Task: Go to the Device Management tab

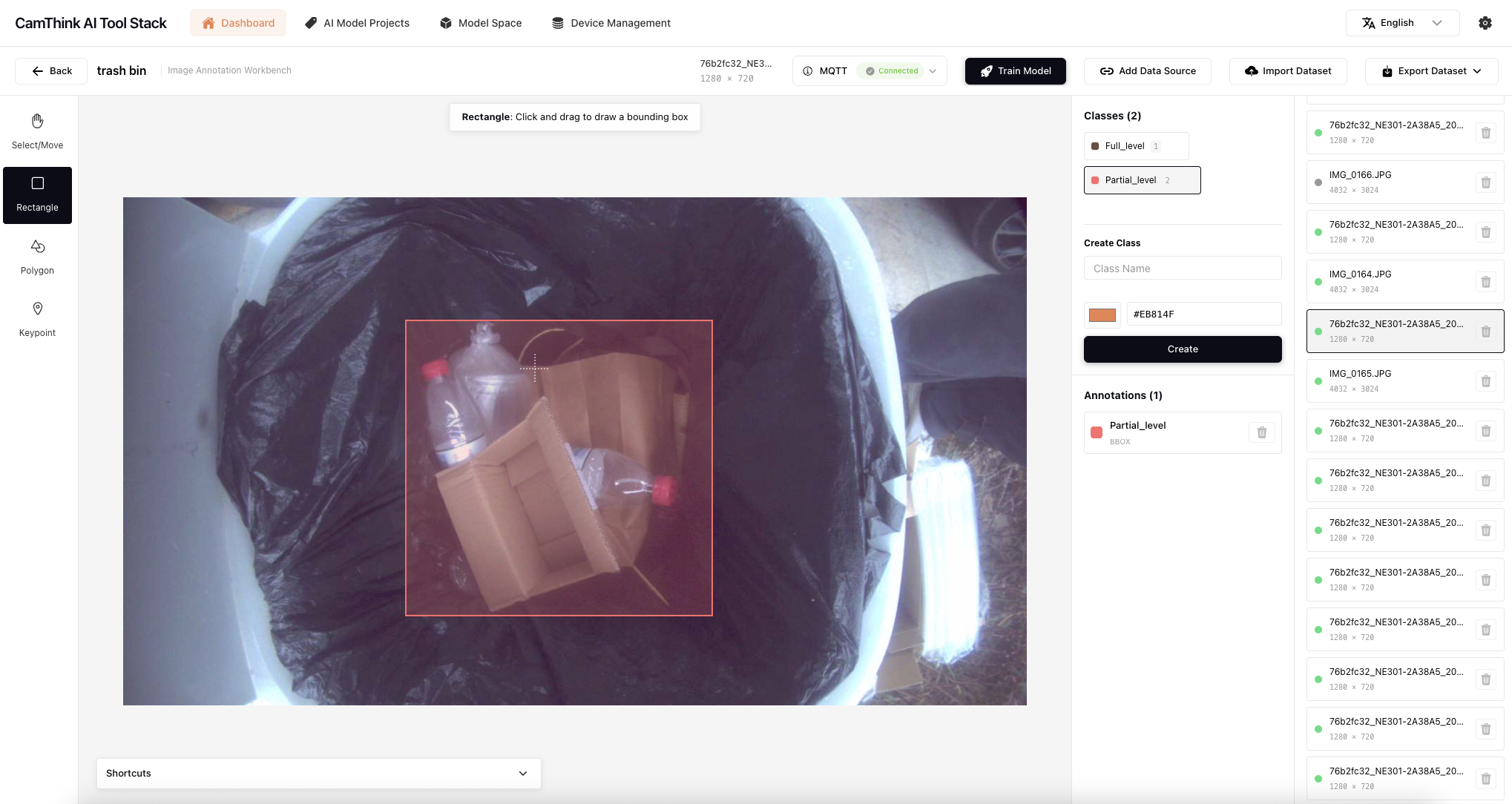Action: click(611, 23)
